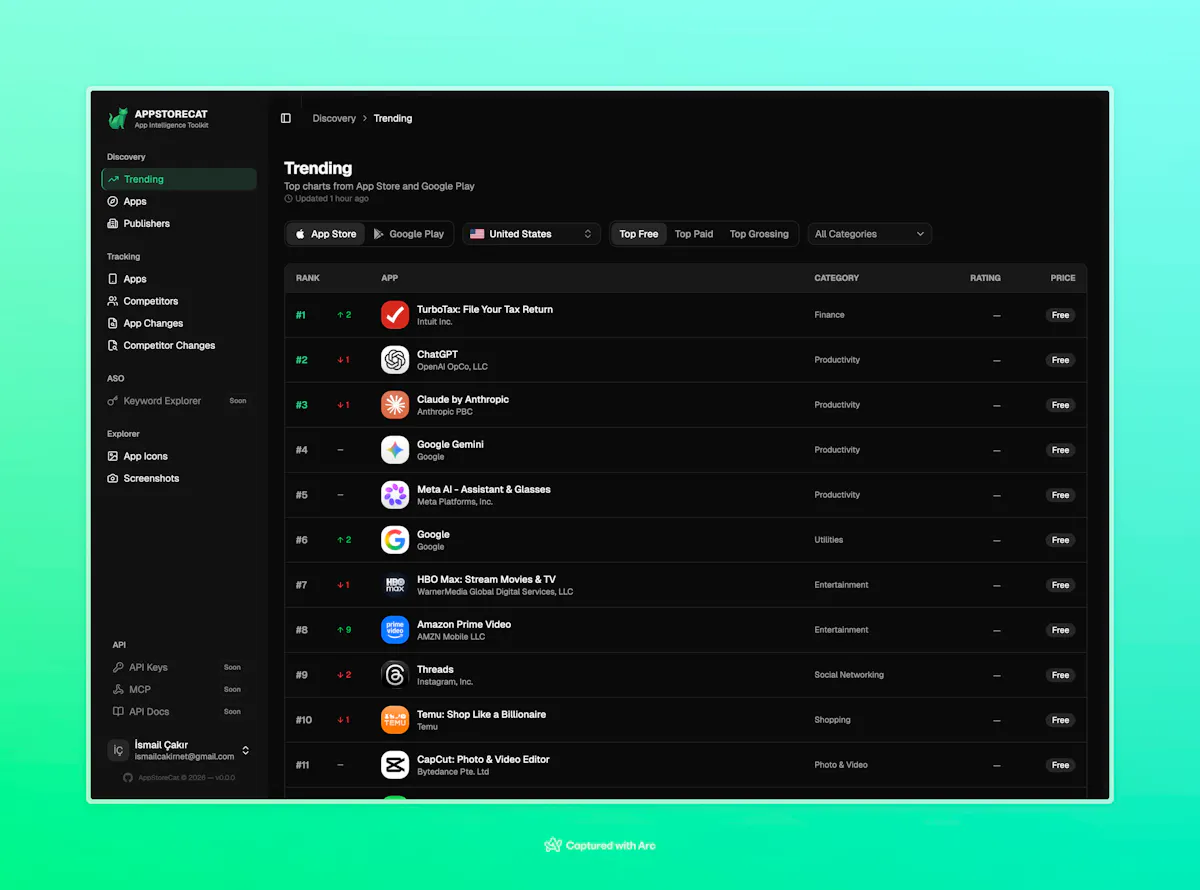Viewport: 1200px width, 890px height.
Task: Open Competitor Changes in sidebar
Action: click(x=179, y=345)
